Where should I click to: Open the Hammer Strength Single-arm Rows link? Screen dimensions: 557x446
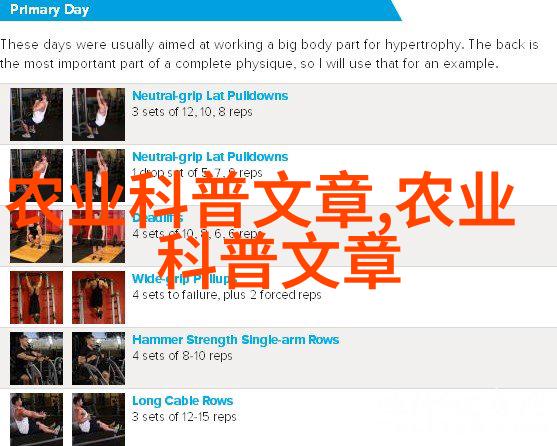(x=236, y=340)
